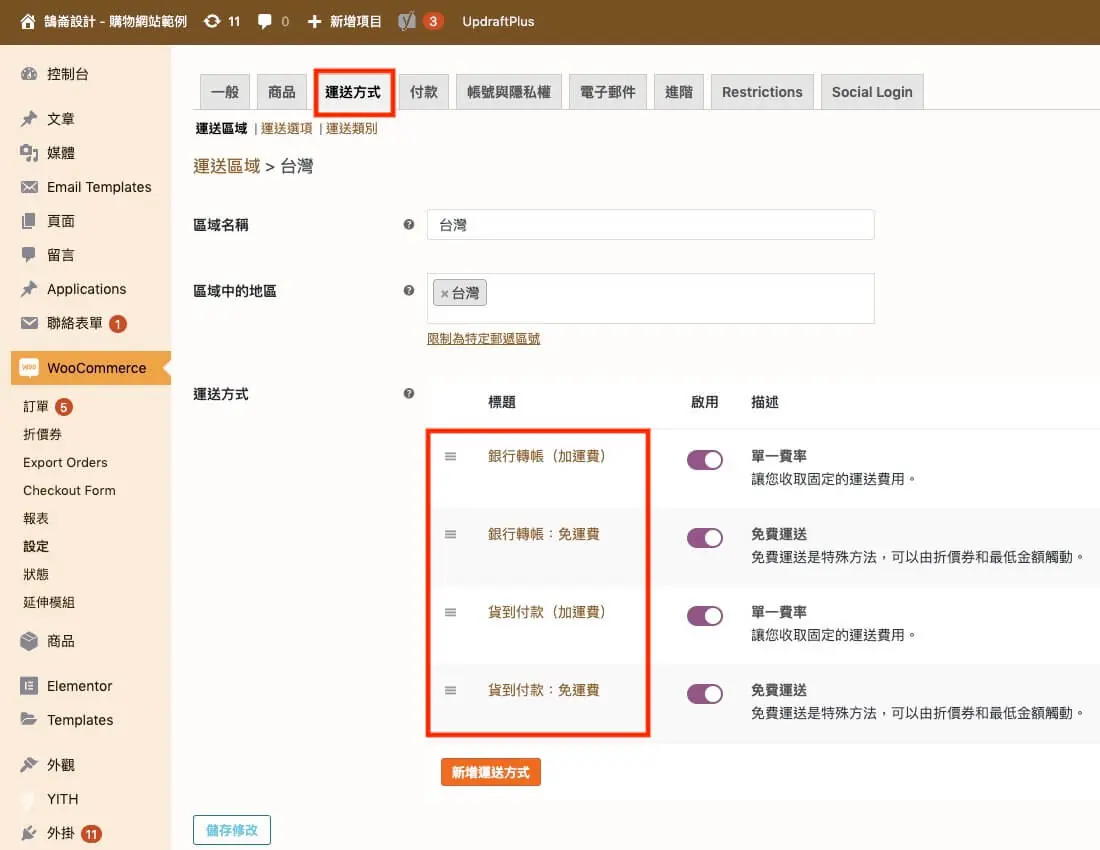1100x850 pixels.
Task: Click the 聯絡表單 mail icon
Action: (29, 323)
